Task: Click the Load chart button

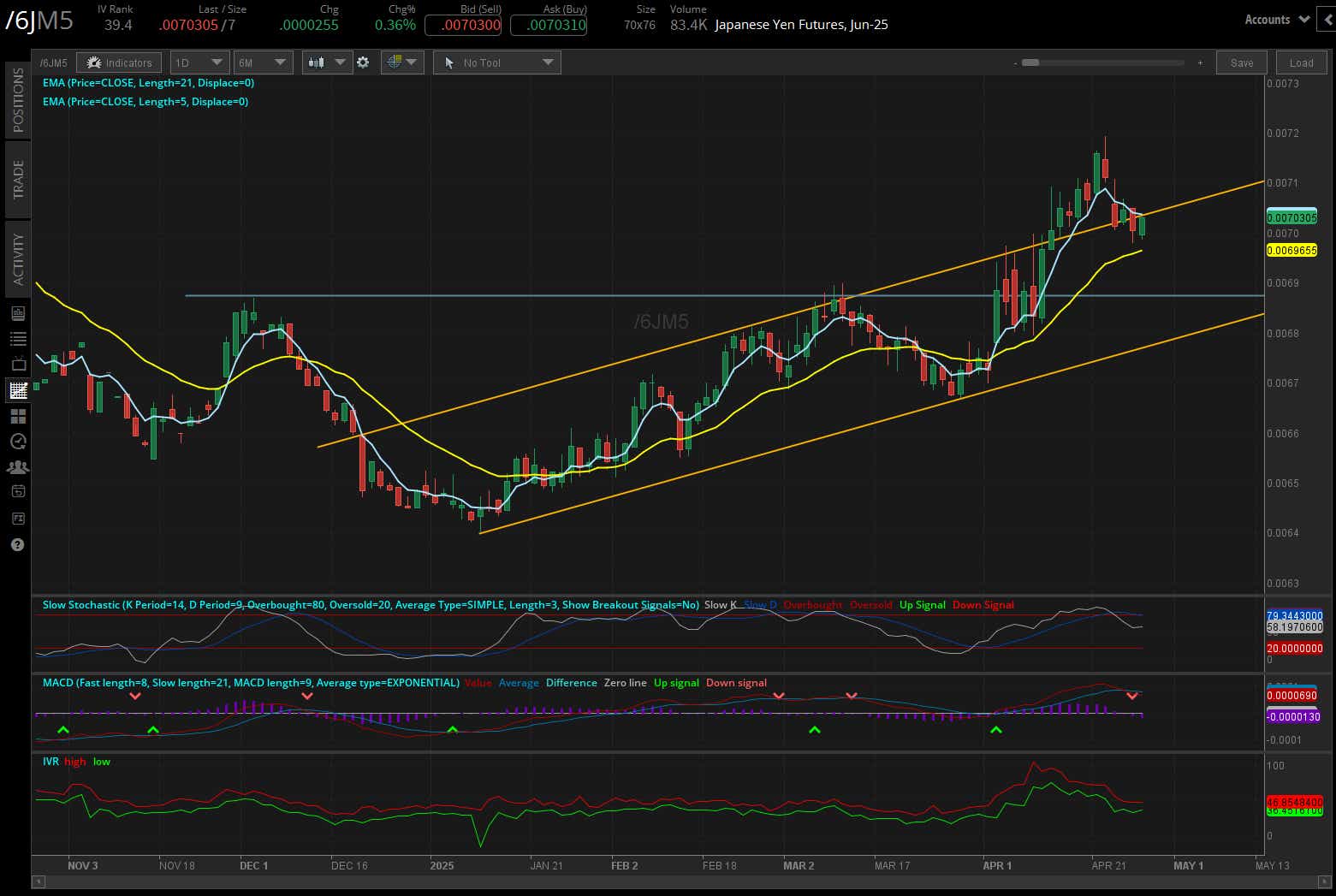Action: (1301, 62)
